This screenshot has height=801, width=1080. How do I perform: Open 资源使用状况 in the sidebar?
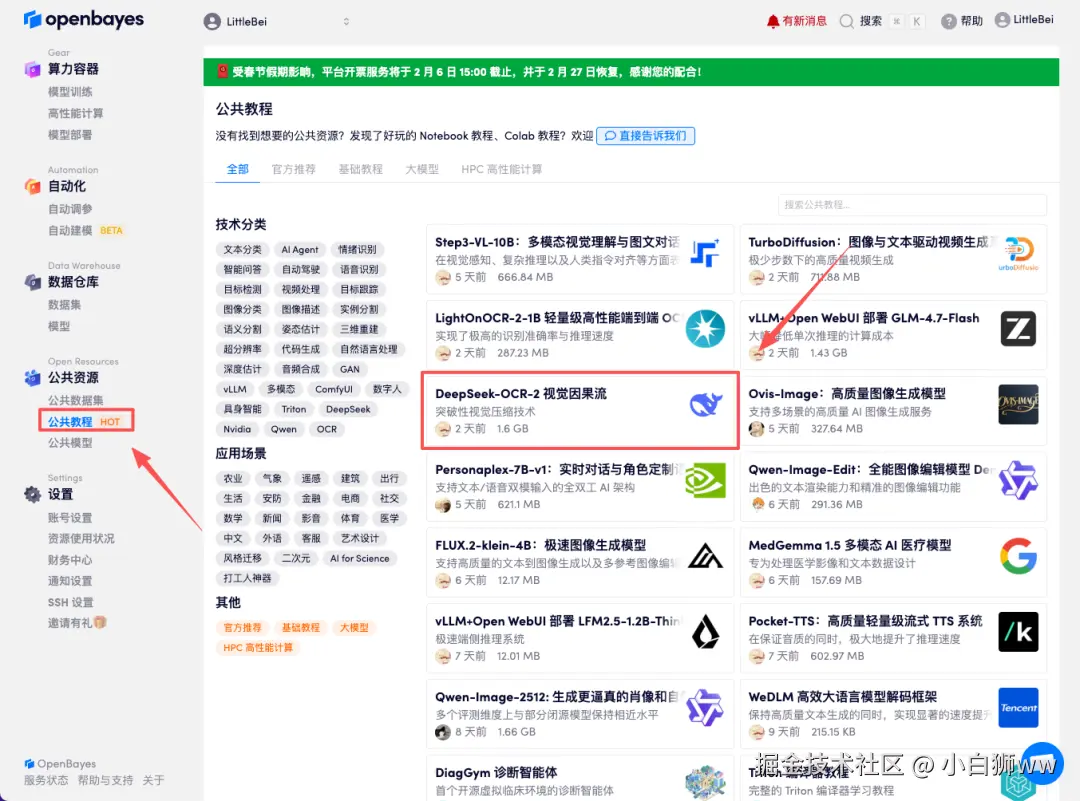[81, 539]
